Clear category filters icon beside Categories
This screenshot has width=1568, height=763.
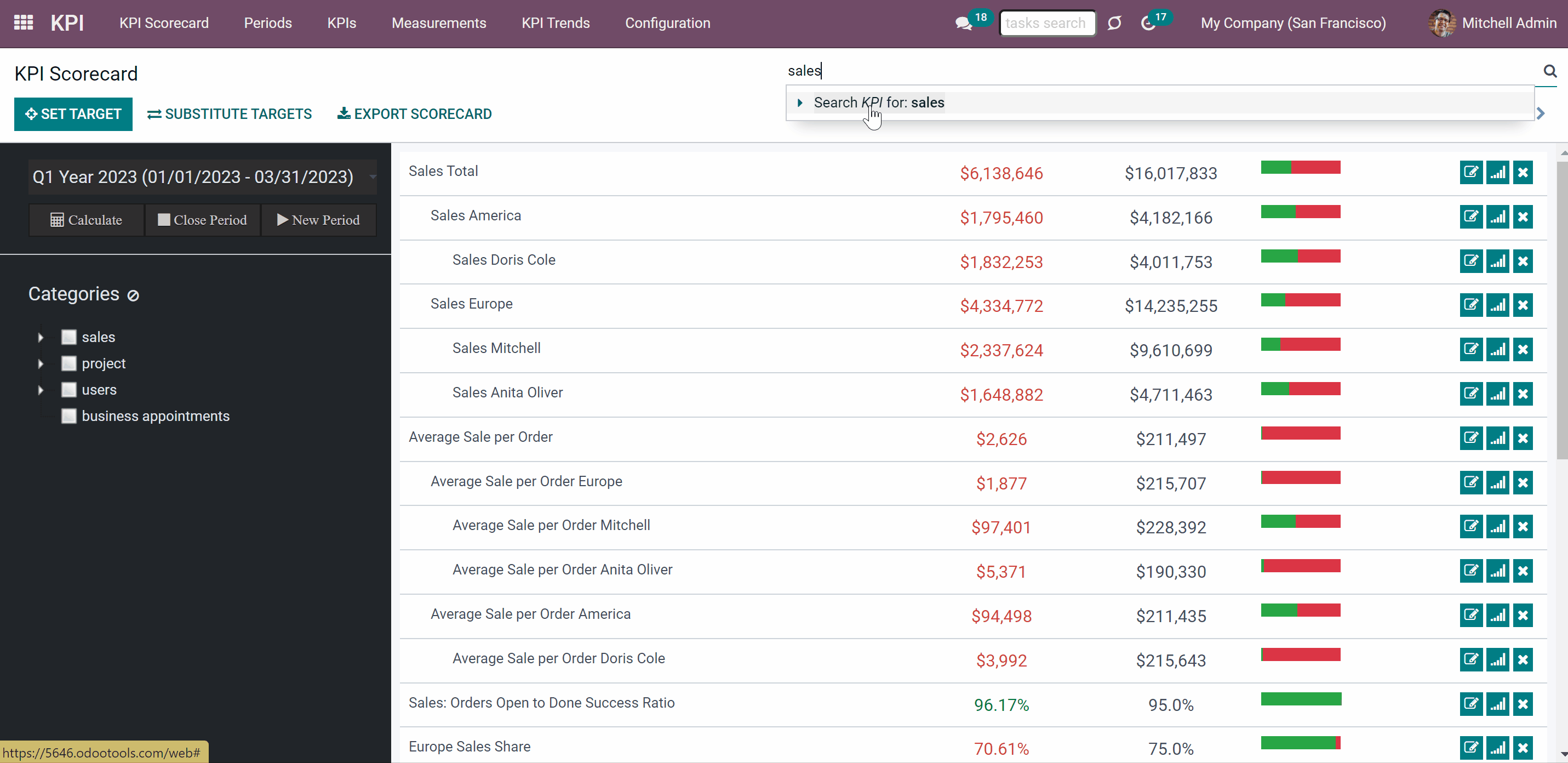(133, 295)
